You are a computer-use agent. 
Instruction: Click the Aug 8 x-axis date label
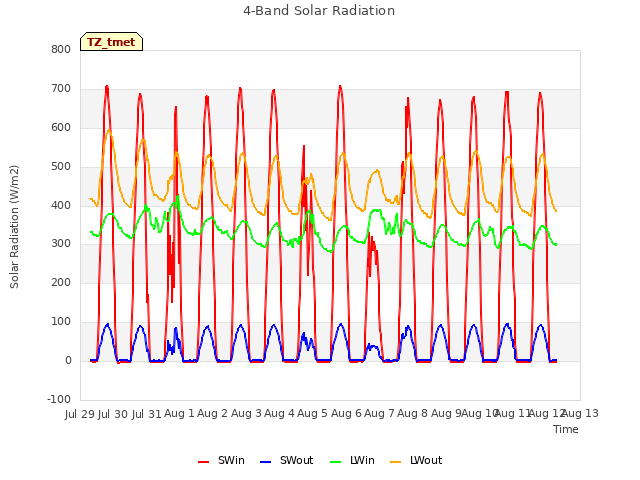pos(413,414)
